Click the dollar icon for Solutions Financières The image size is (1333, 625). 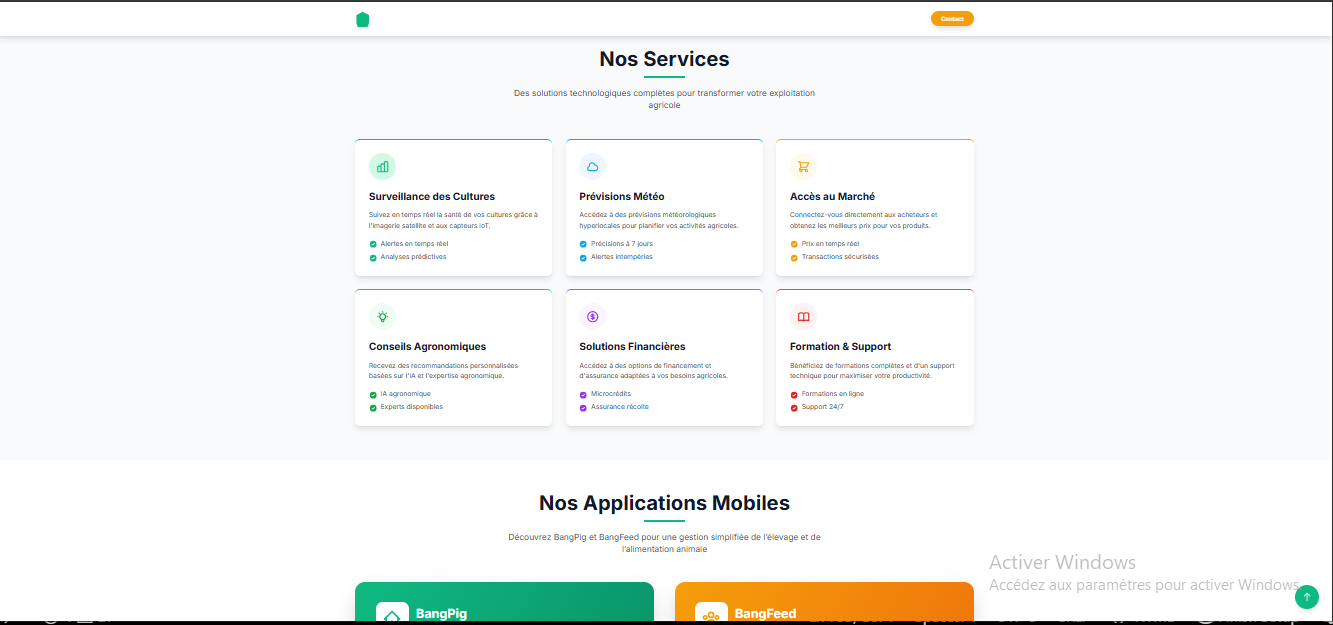click(x=593, y=317)
